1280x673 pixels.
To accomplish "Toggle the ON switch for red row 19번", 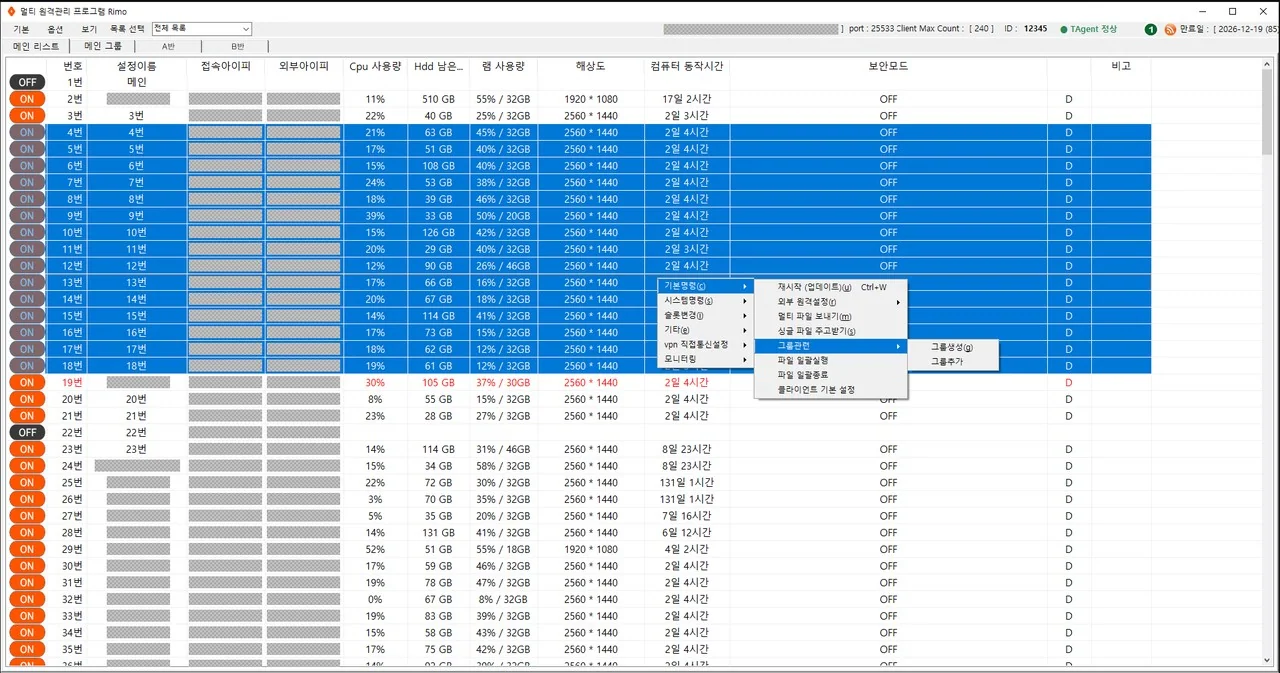I will [x=27, y=382].
